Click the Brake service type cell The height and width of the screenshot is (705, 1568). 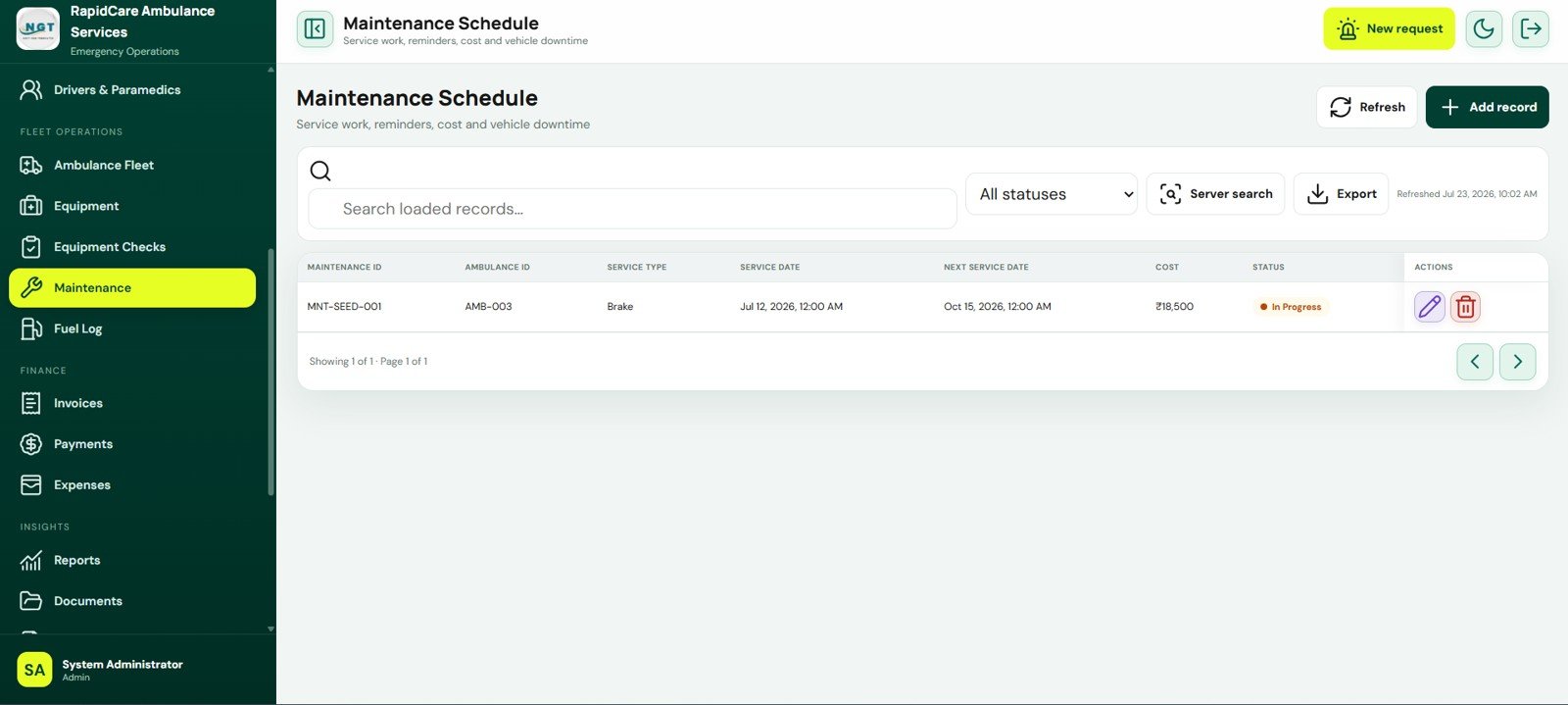(x=620, y=307)
